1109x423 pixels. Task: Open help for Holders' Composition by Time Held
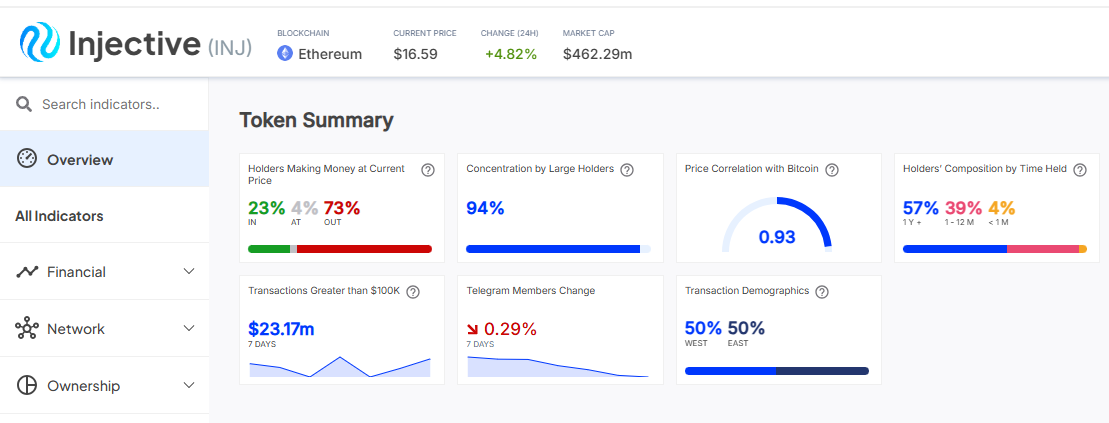pos(1079,170)
